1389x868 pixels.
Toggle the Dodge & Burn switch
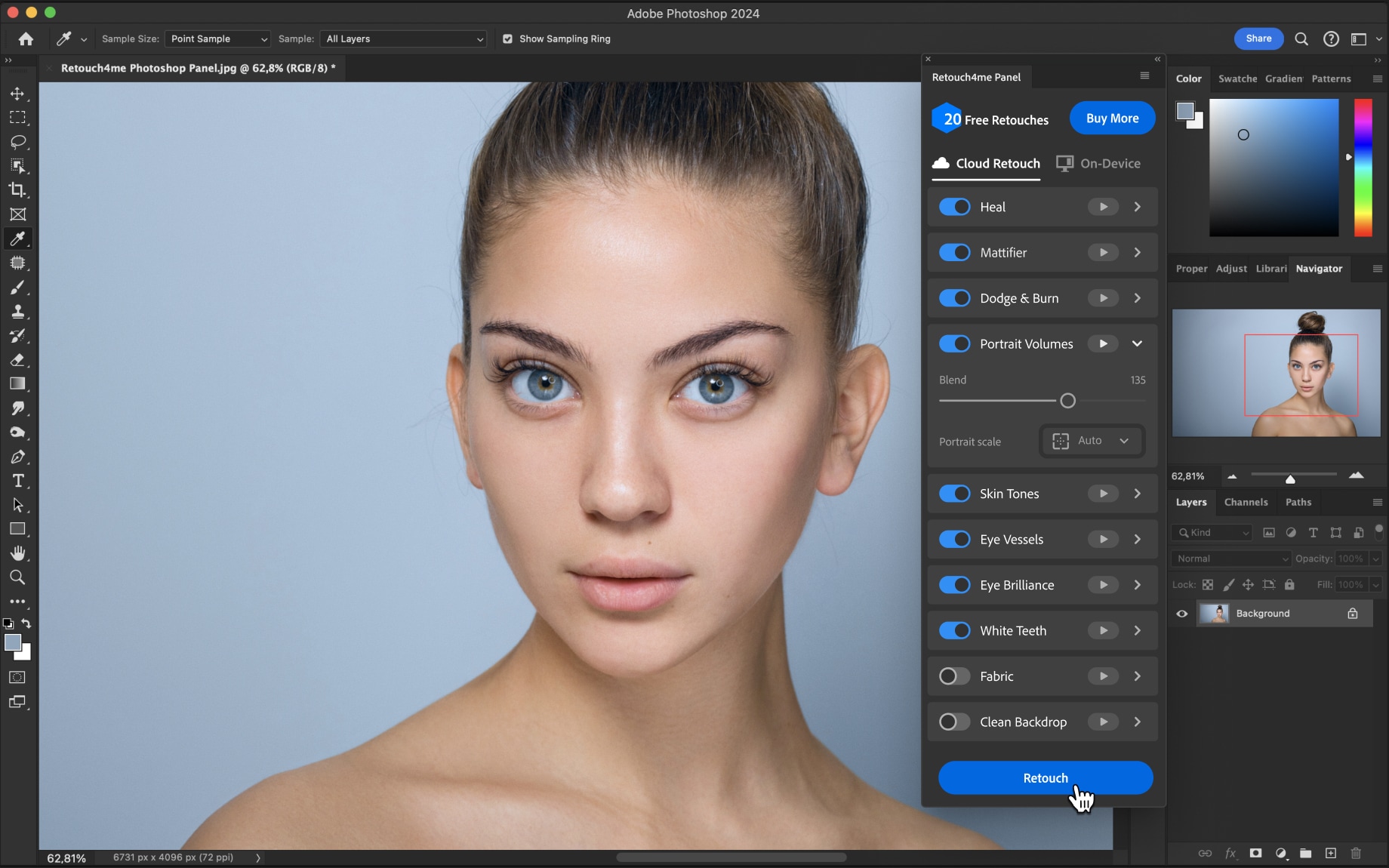[954, 298]
